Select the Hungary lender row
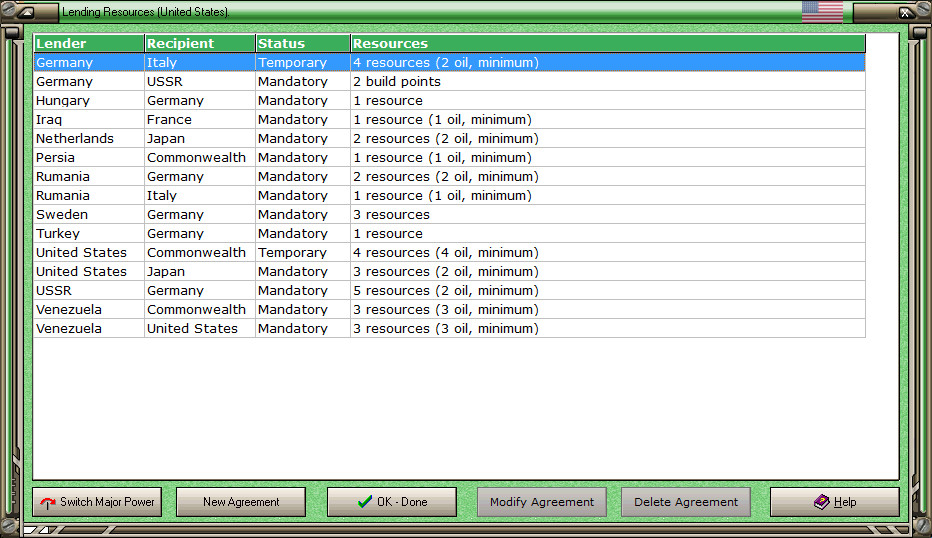 pos(449,100)
